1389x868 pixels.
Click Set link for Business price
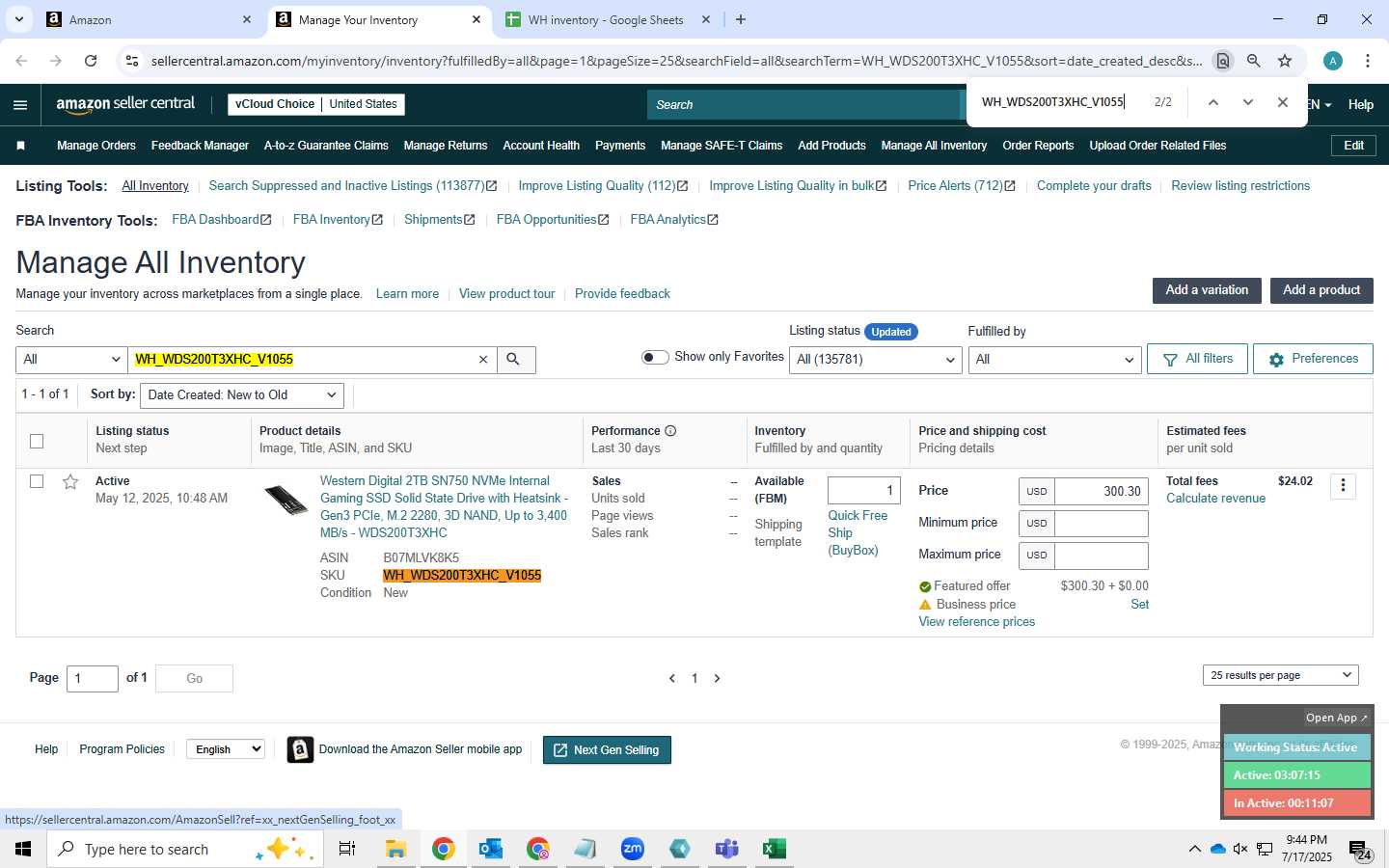pos(1140,605)
